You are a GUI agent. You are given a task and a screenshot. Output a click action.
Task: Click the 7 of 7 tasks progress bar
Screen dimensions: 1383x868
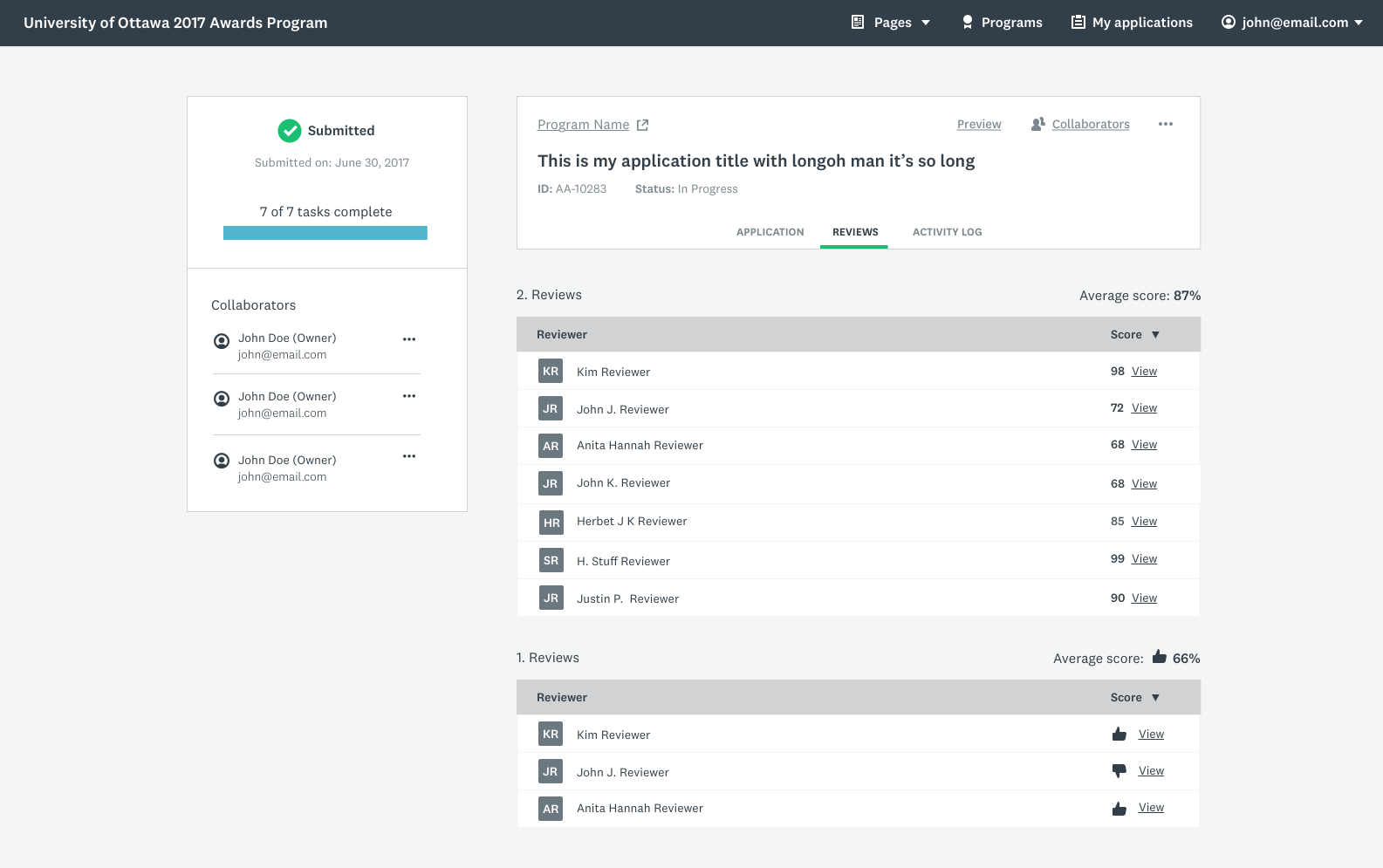click(x=325, y=233)
